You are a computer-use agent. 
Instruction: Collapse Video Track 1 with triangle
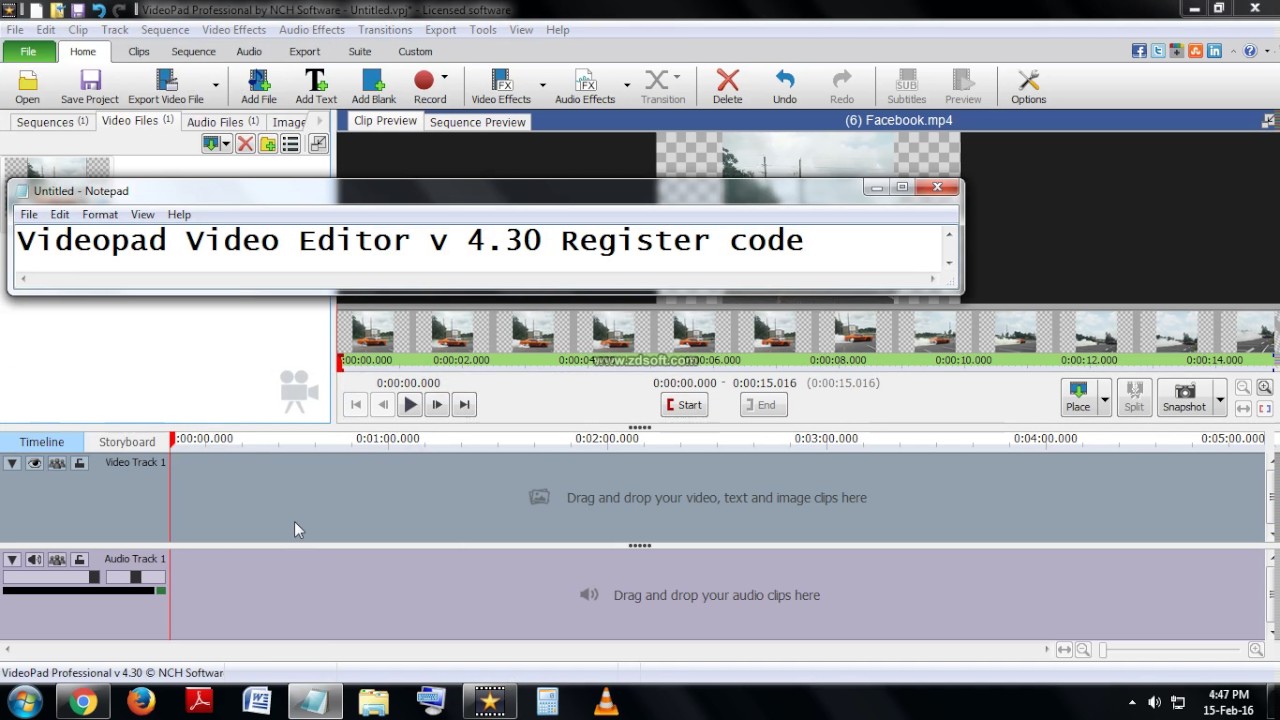pyautogui.click(x=12, y=463)
